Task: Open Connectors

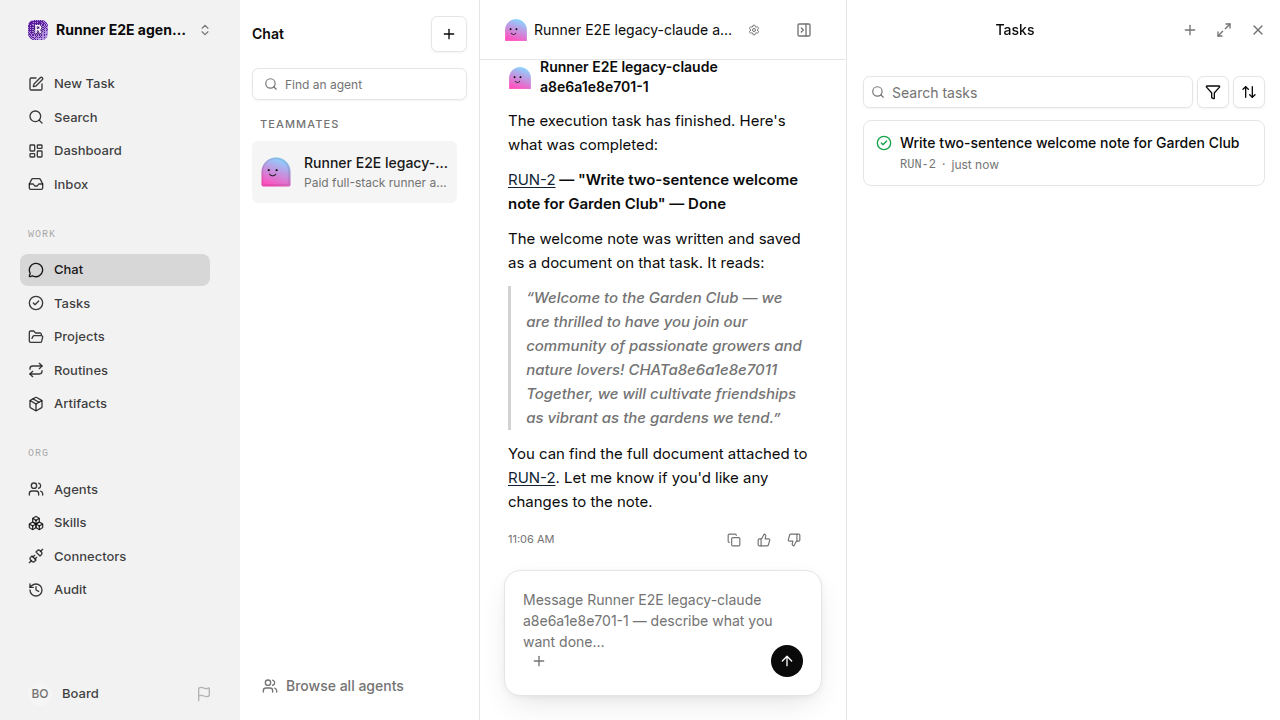Action: click(115, 556)
